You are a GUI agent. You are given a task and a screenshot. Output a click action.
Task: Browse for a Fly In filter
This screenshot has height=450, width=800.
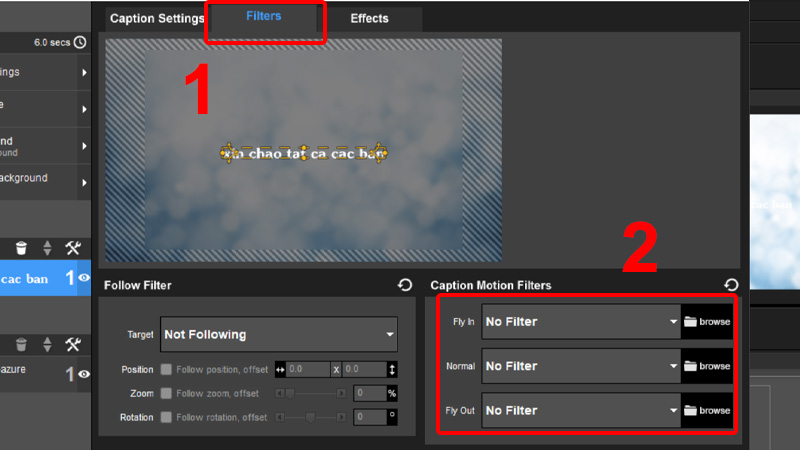pos(707,322)
